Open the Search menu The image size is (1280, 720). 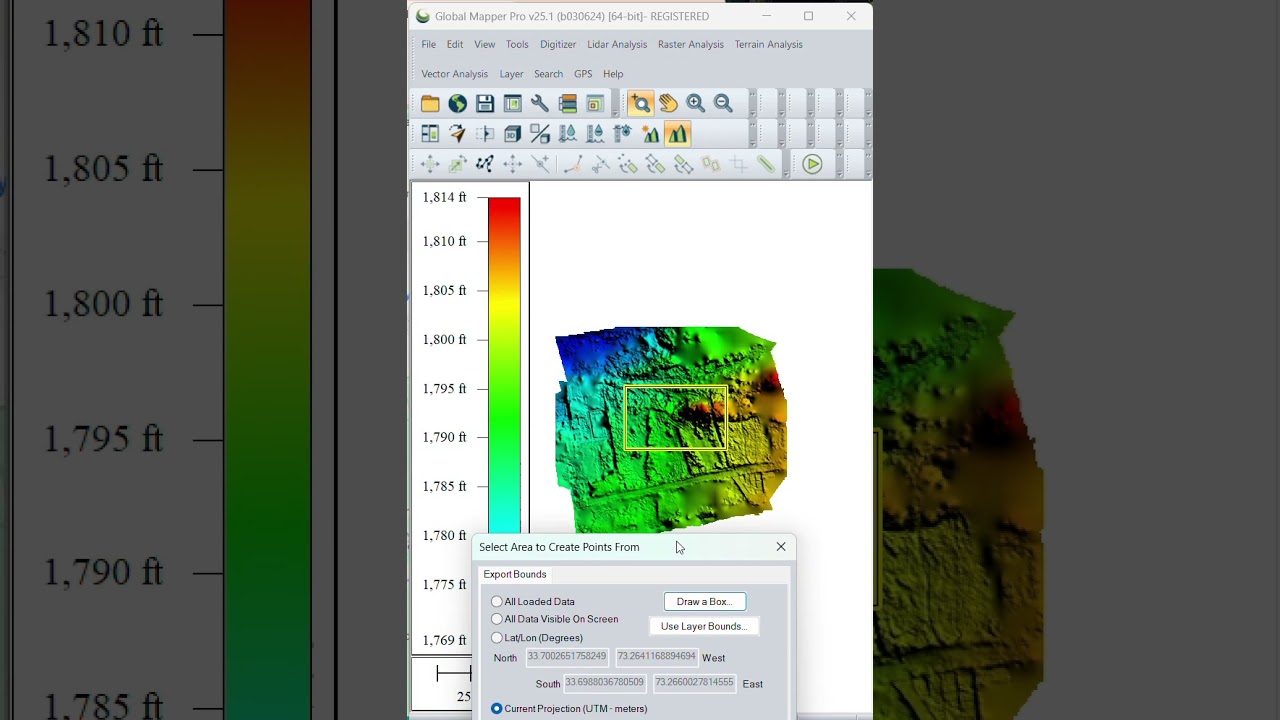(x=548, y=74)
